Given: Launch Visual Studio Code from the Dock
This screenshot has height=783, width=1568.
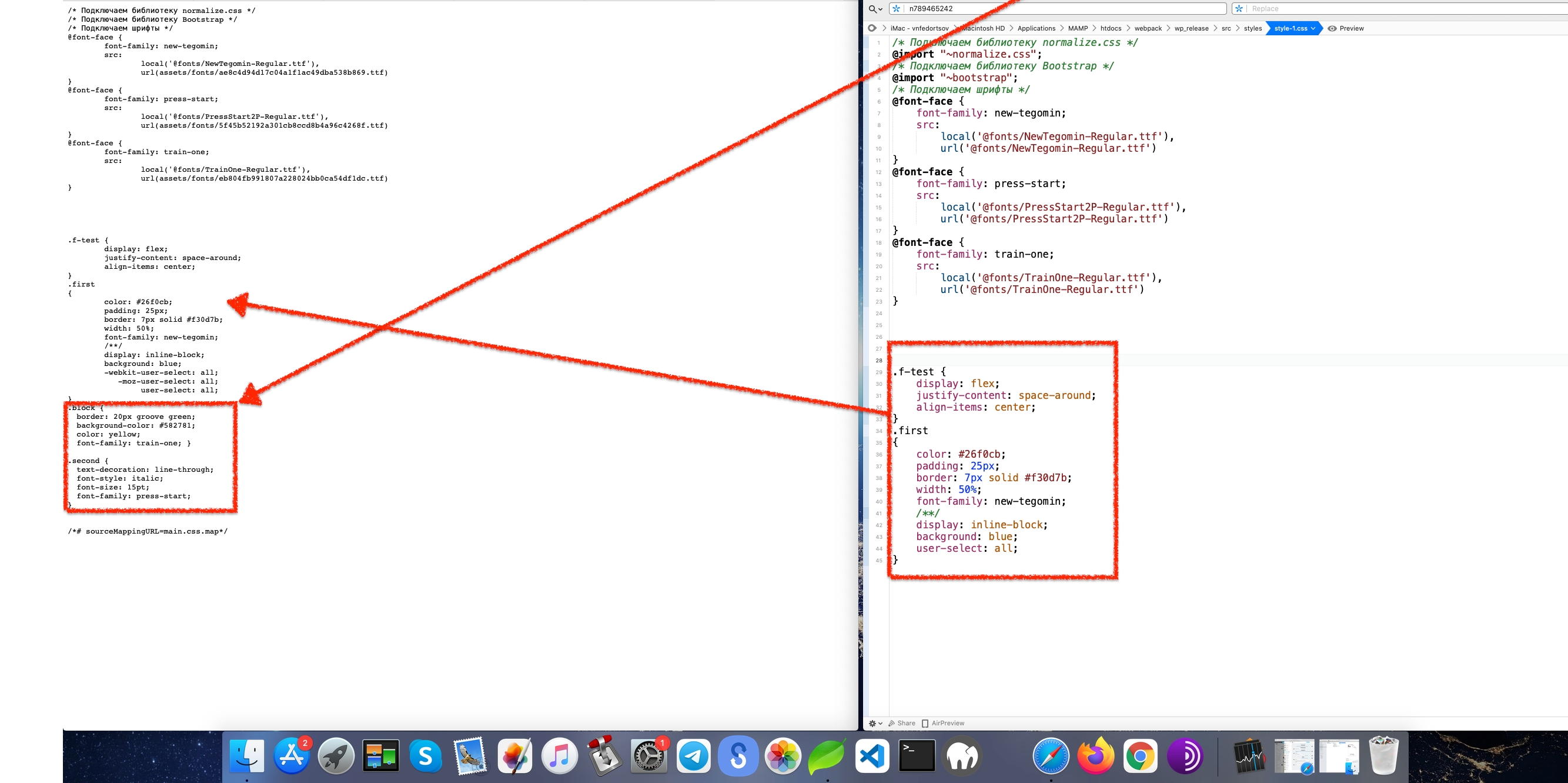Looking at the screenshot, I should pos(872,757).
